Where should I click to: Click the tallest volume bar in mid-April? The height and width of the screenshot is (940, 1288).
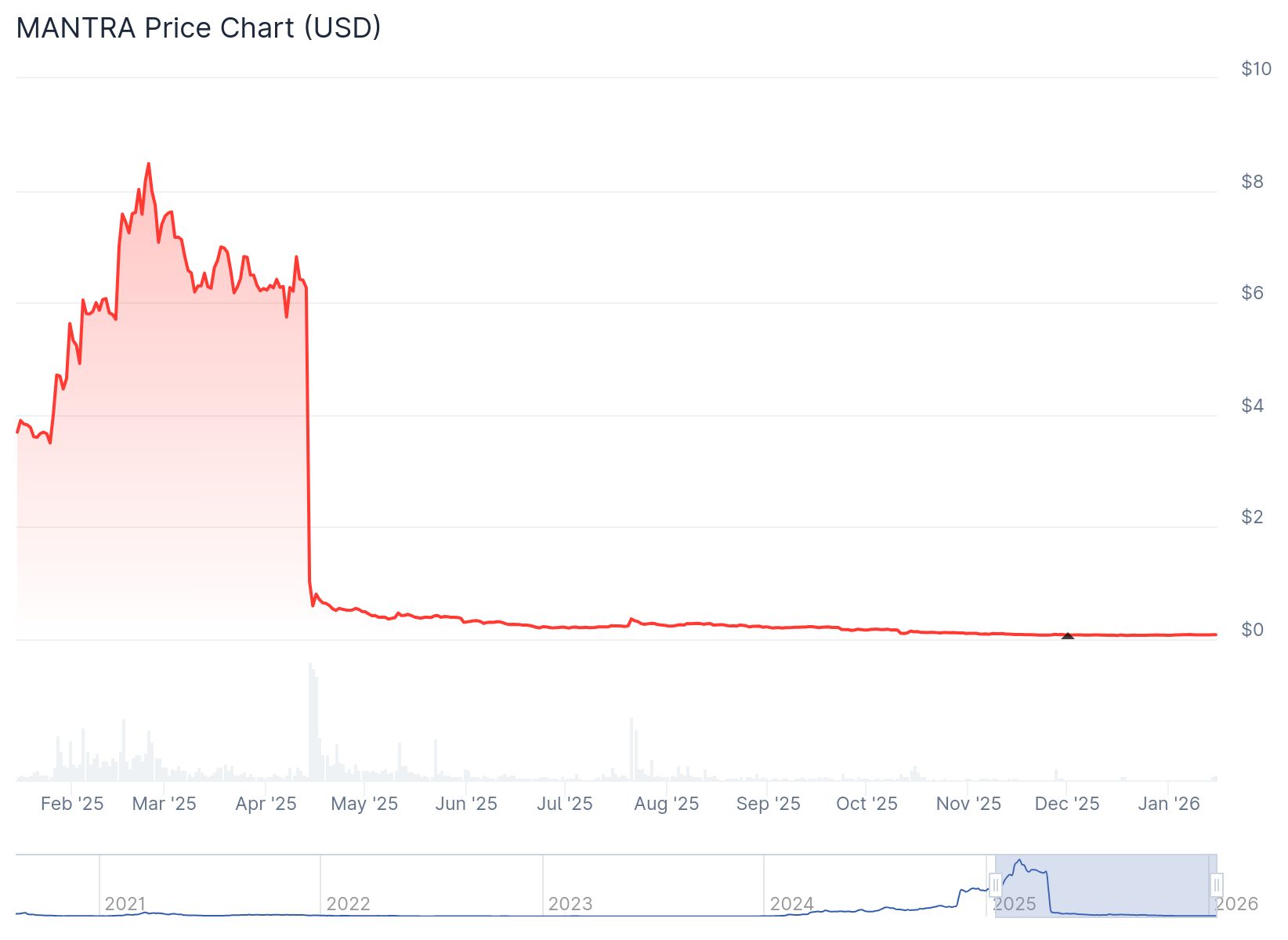(x=310, y=721)
